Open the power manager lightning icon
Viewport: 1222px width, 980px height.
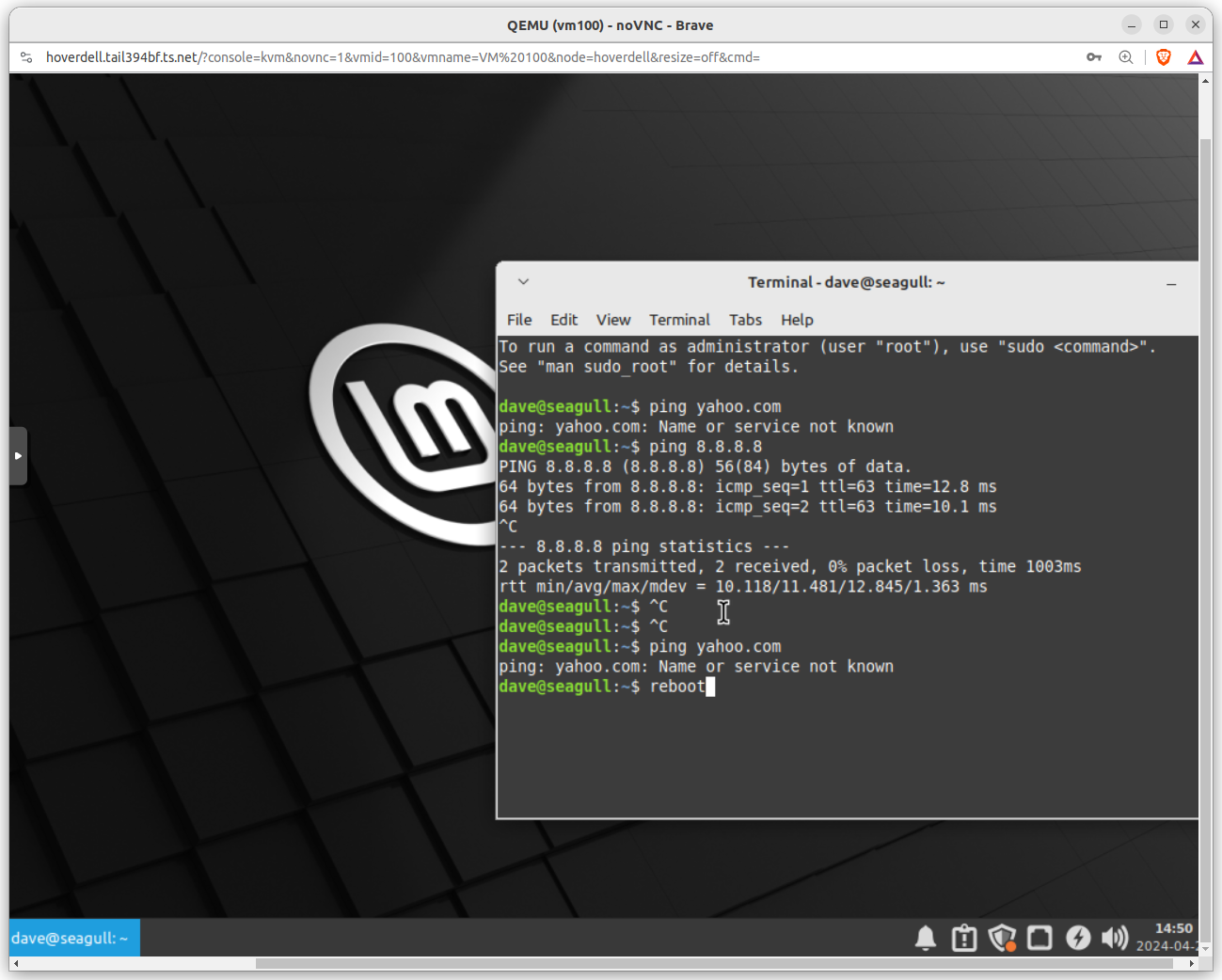tap(1078, 938)
